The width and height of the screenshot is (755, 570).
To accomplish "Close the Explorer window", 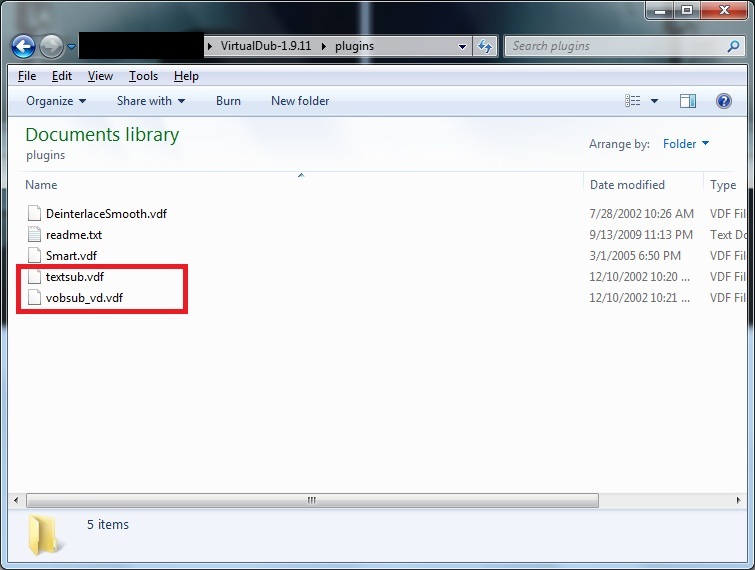I will tap(724, 10).
